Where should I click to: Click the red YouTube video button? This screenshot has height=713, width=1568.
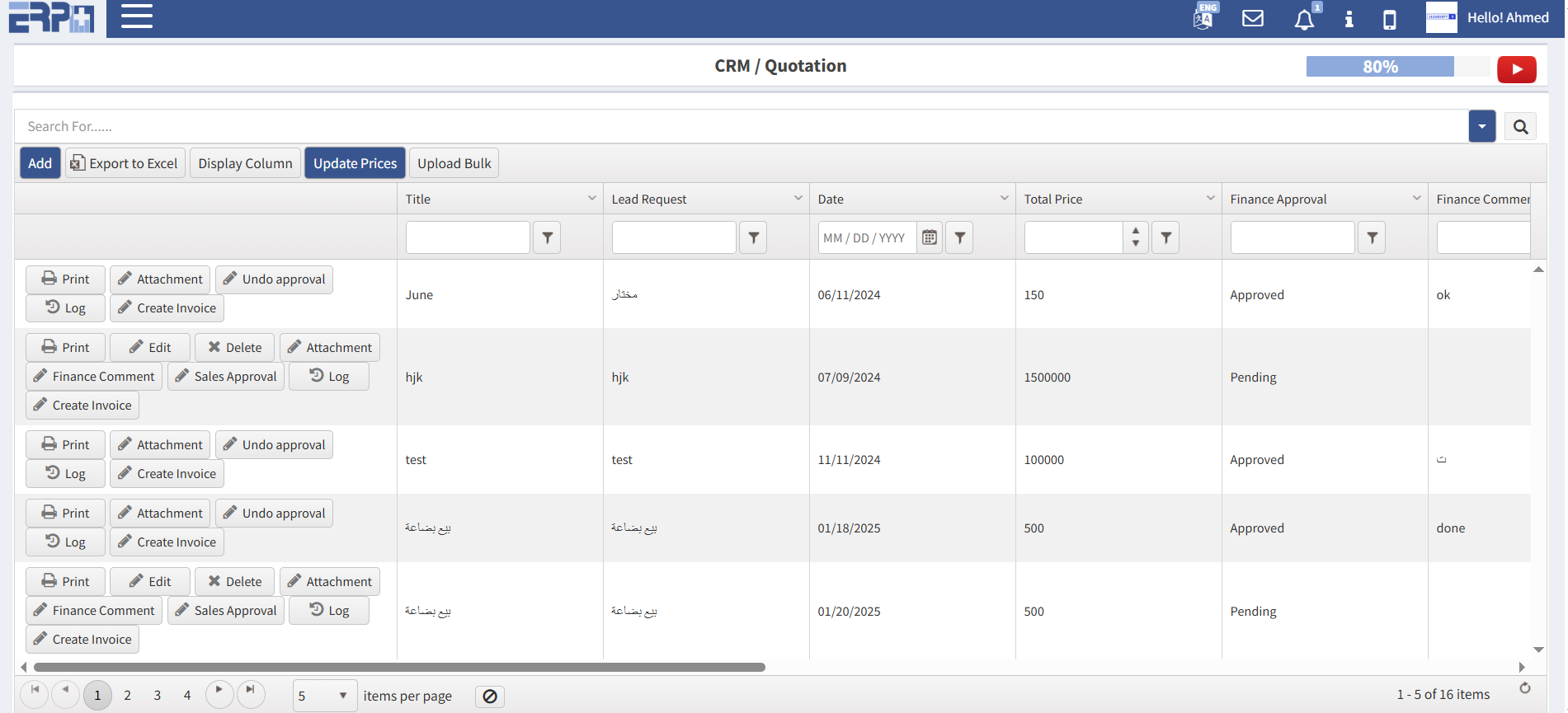click(1516, 69)
